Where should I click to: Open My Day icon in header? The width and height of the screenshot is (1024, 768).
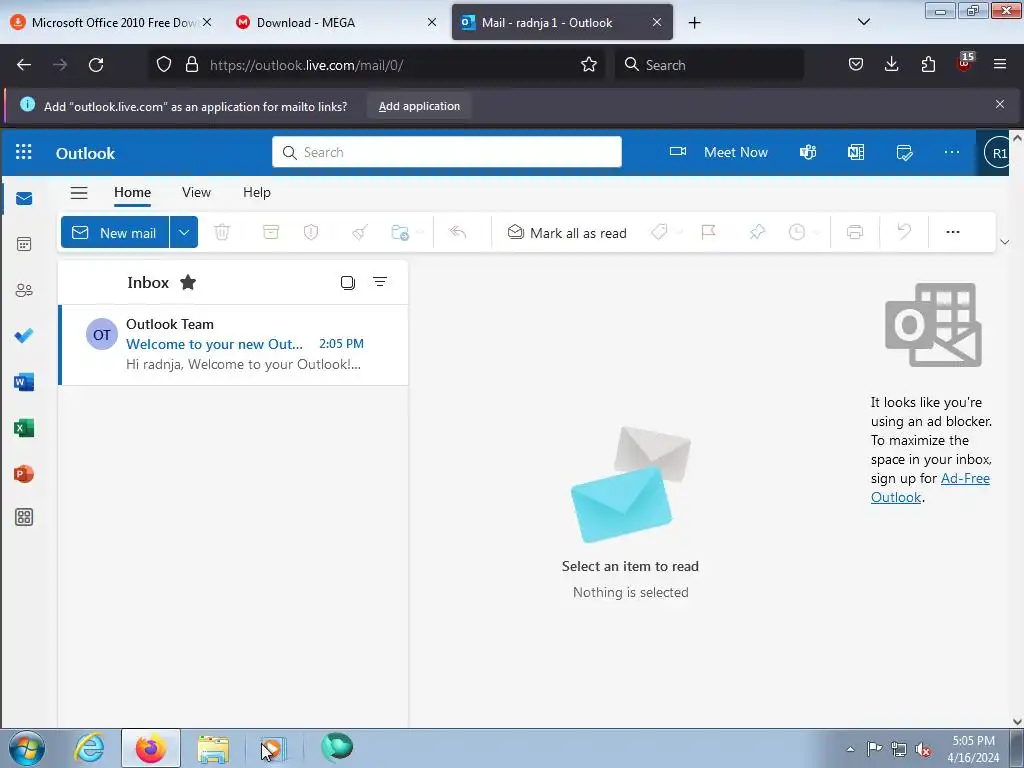[904, 152]
